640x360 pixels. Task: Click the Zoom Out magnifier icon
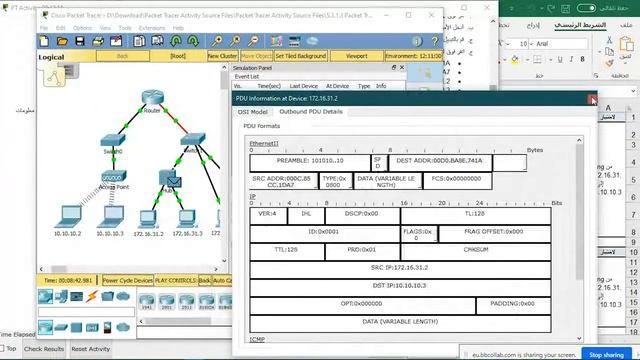pyautogui.click(x=253, y=41)
